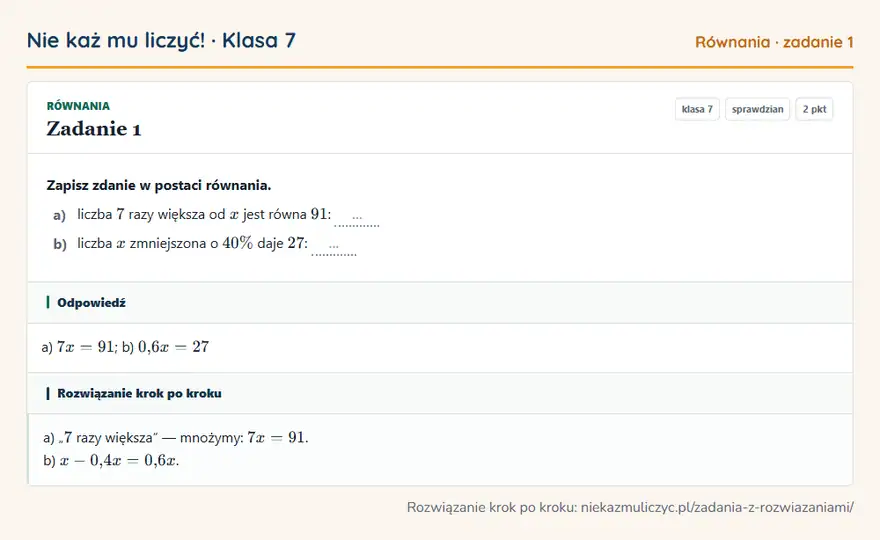Viewport: 880px width, 540px height.
Task: Click solution step a) '7 razy większa — mnożymy'
Action: click(176, 437)
